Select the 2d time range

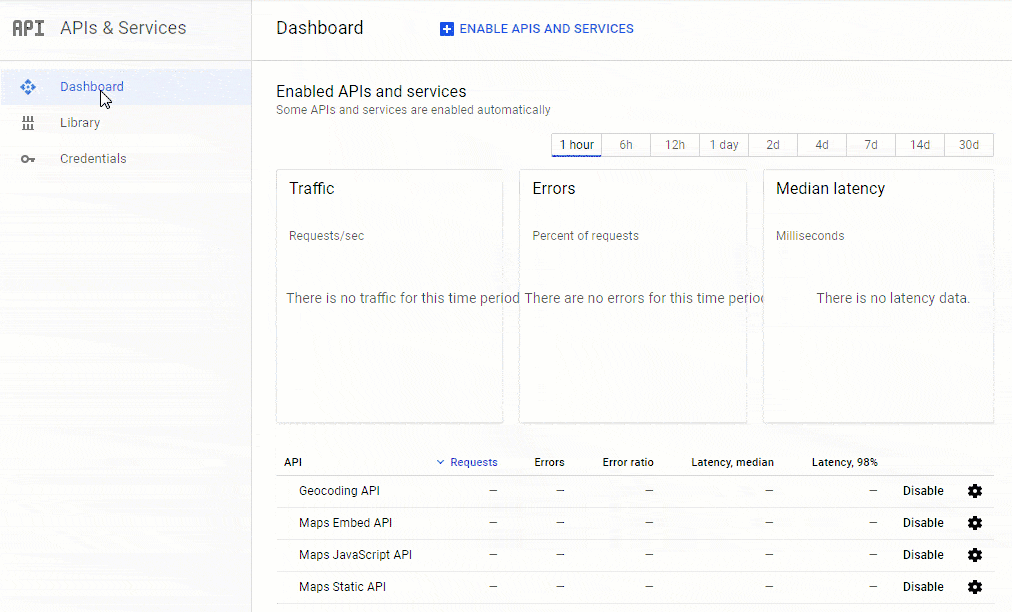773,145
